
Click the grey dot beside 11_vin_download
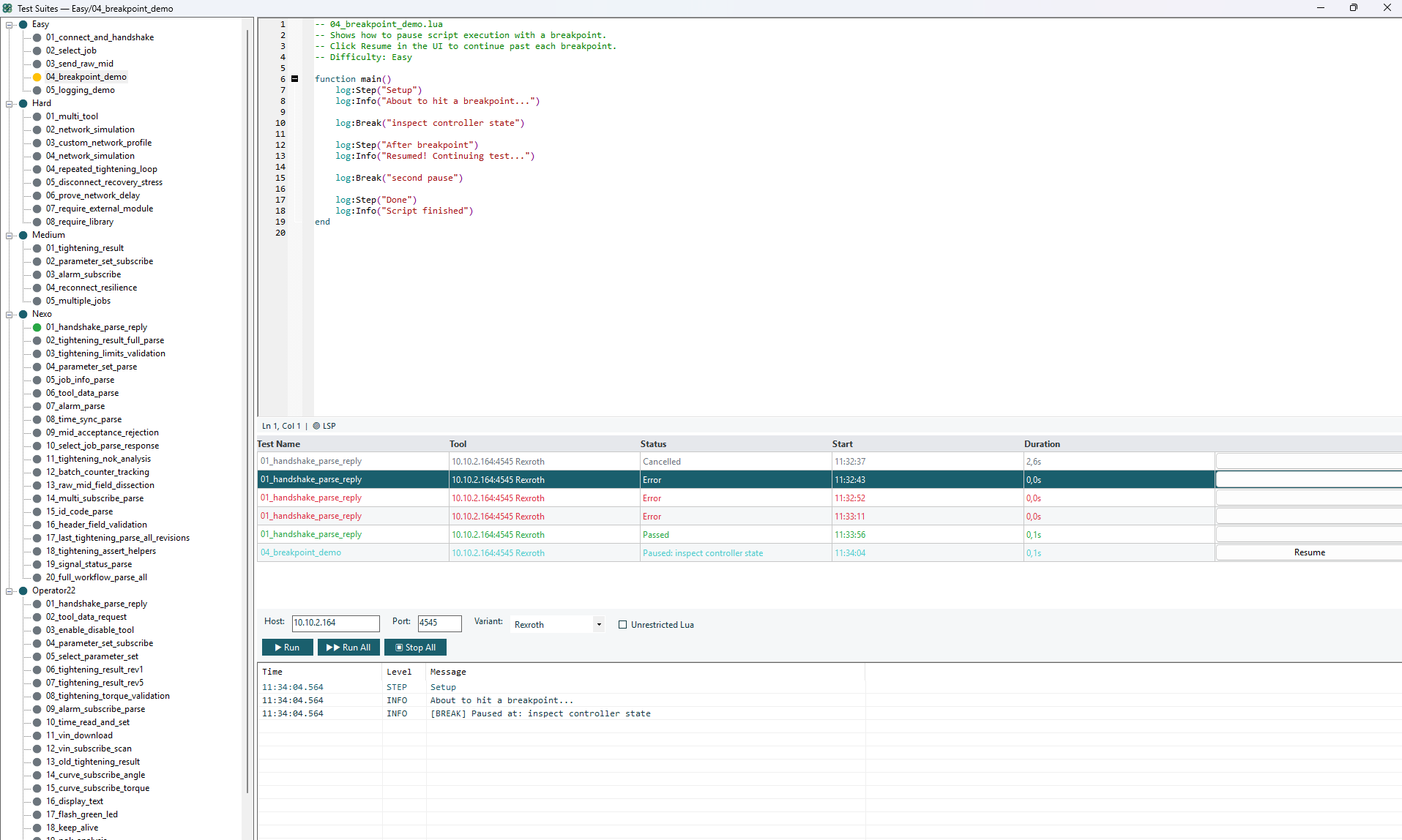tap(37, 735)
